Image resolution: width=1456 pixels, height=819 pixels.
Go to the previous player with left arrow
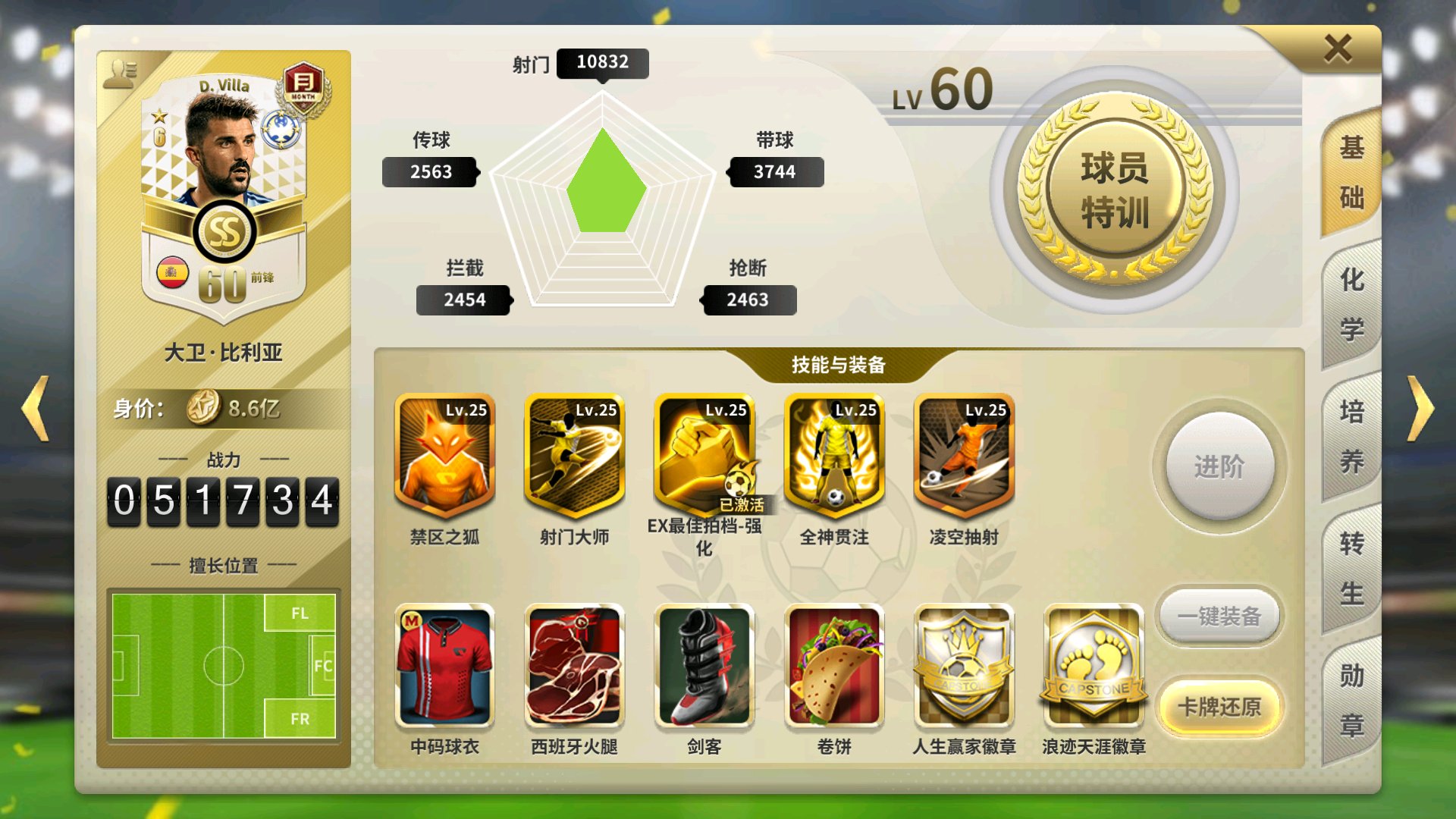click(x=36, y=409)
